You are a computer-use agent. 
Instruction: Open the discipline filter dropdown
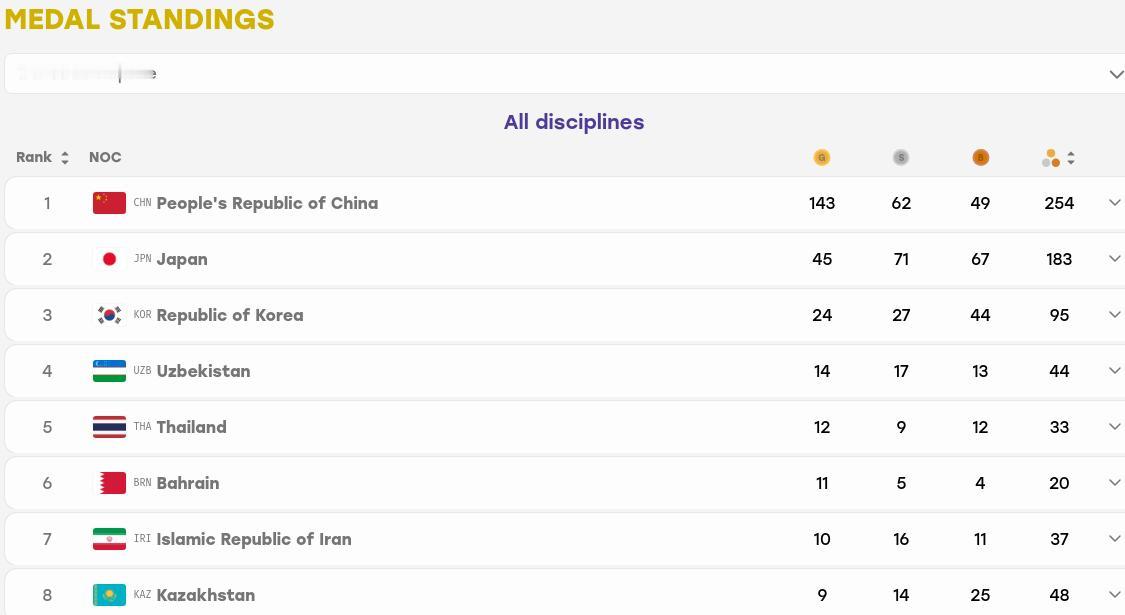click(x=565, y=73)
